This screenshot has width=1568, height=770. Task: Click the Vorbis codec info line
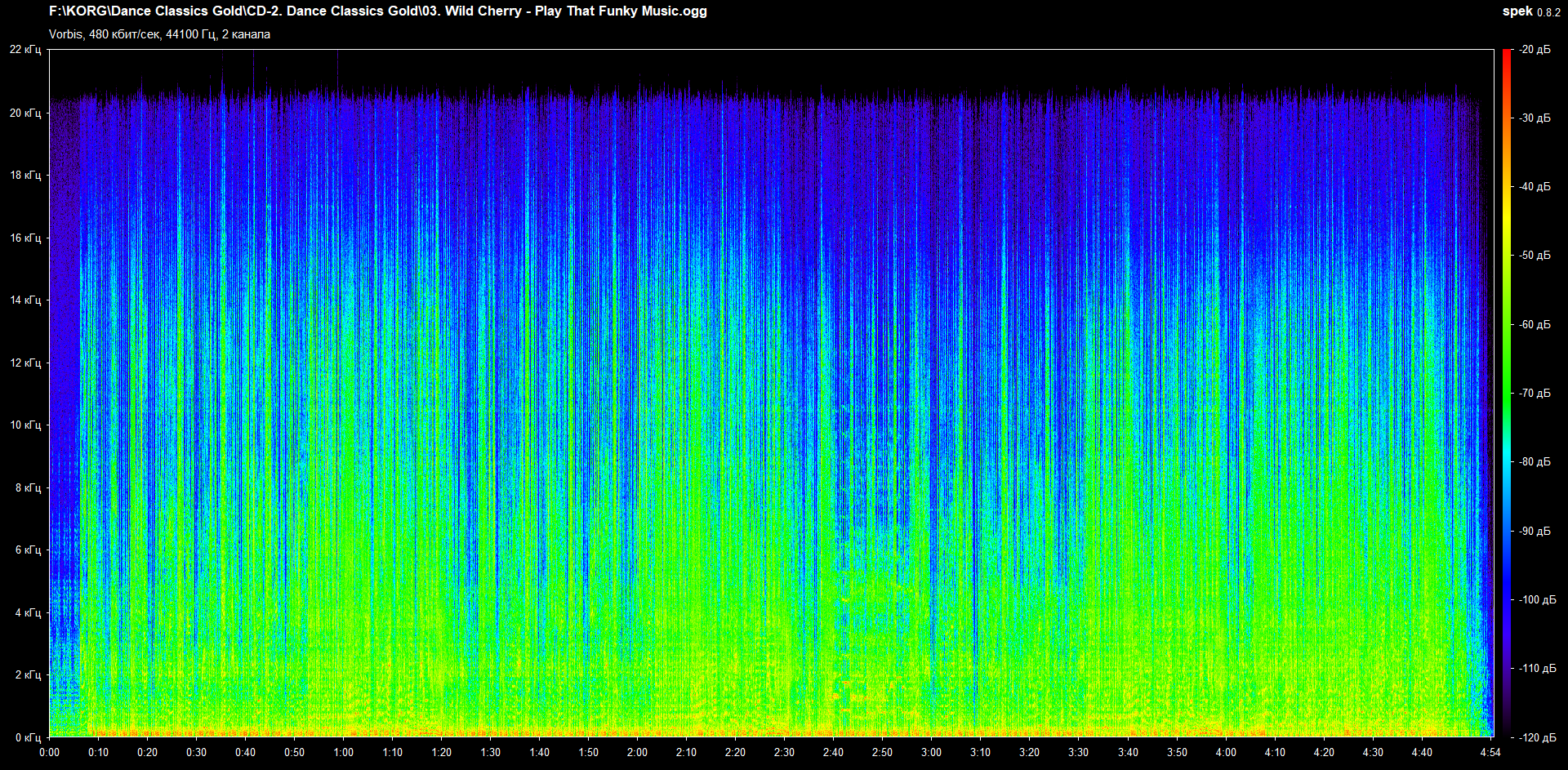click(x=159, y=34)
